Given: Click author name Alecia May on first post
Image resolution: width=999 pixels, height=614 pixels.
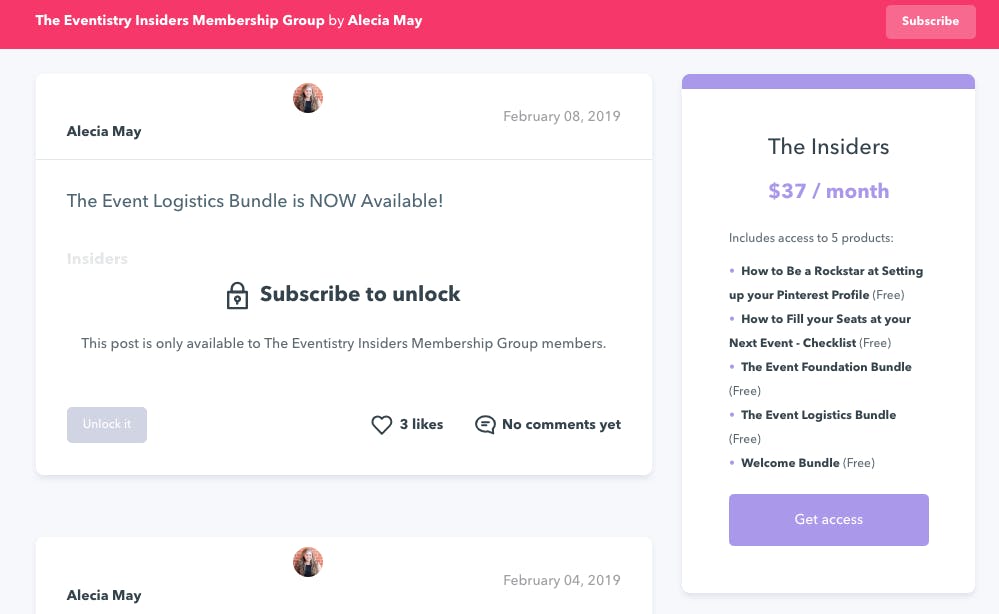Looking at the screenshot, I should pyautogui.click(x=104, y=131).
